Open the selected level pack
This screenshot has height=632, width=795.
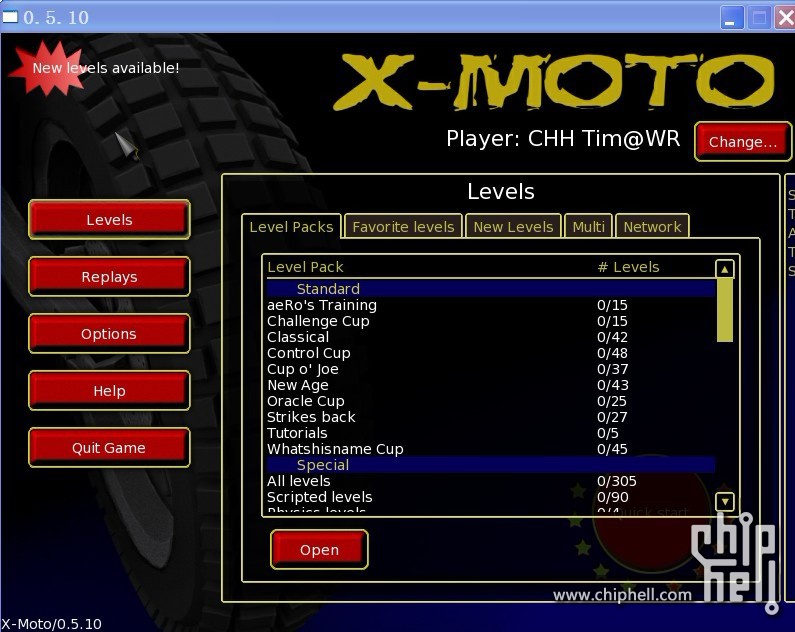(319, 549)
